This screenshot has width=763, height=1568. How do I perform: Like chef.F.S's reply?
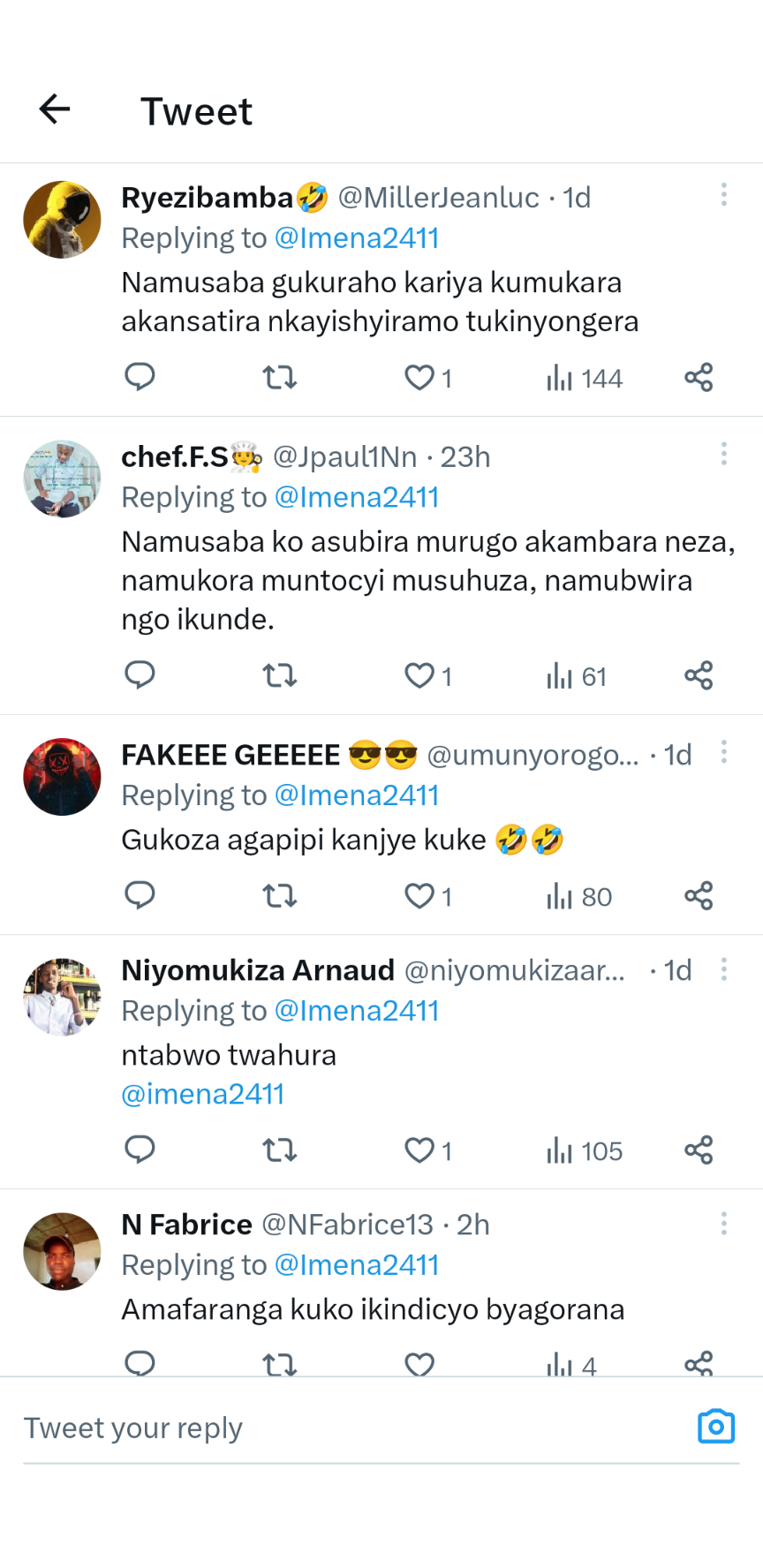click(419, 676)
